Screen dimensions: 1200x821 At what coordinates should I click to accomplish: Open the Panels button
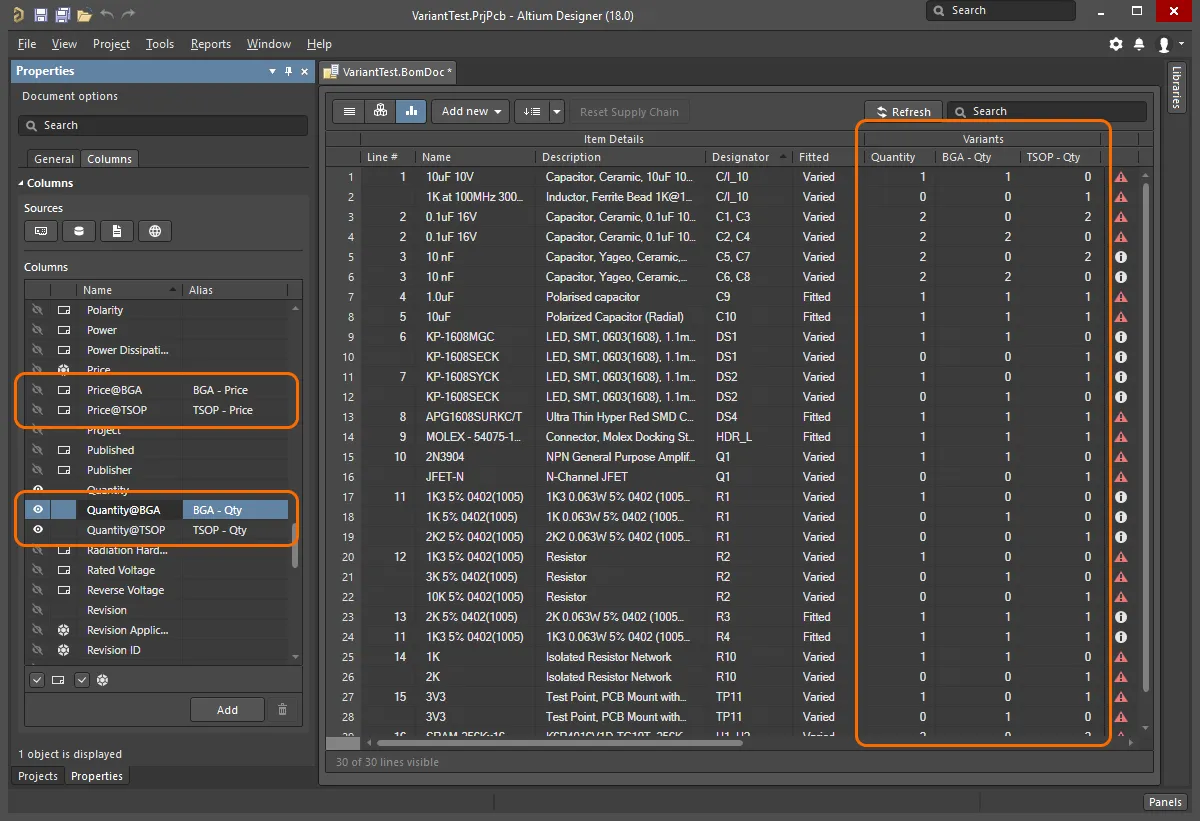[1165, 802]
